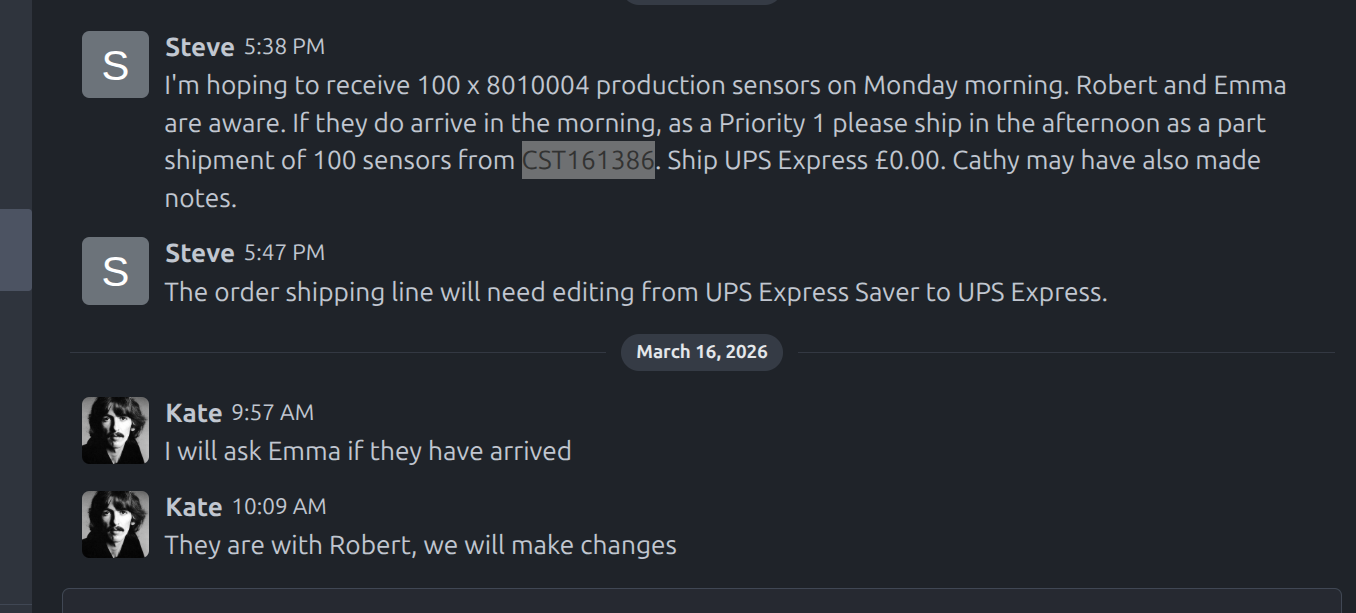
Task: Click Steve's avatar on the 5:38 PM message
Action: (x=115, y=65)
